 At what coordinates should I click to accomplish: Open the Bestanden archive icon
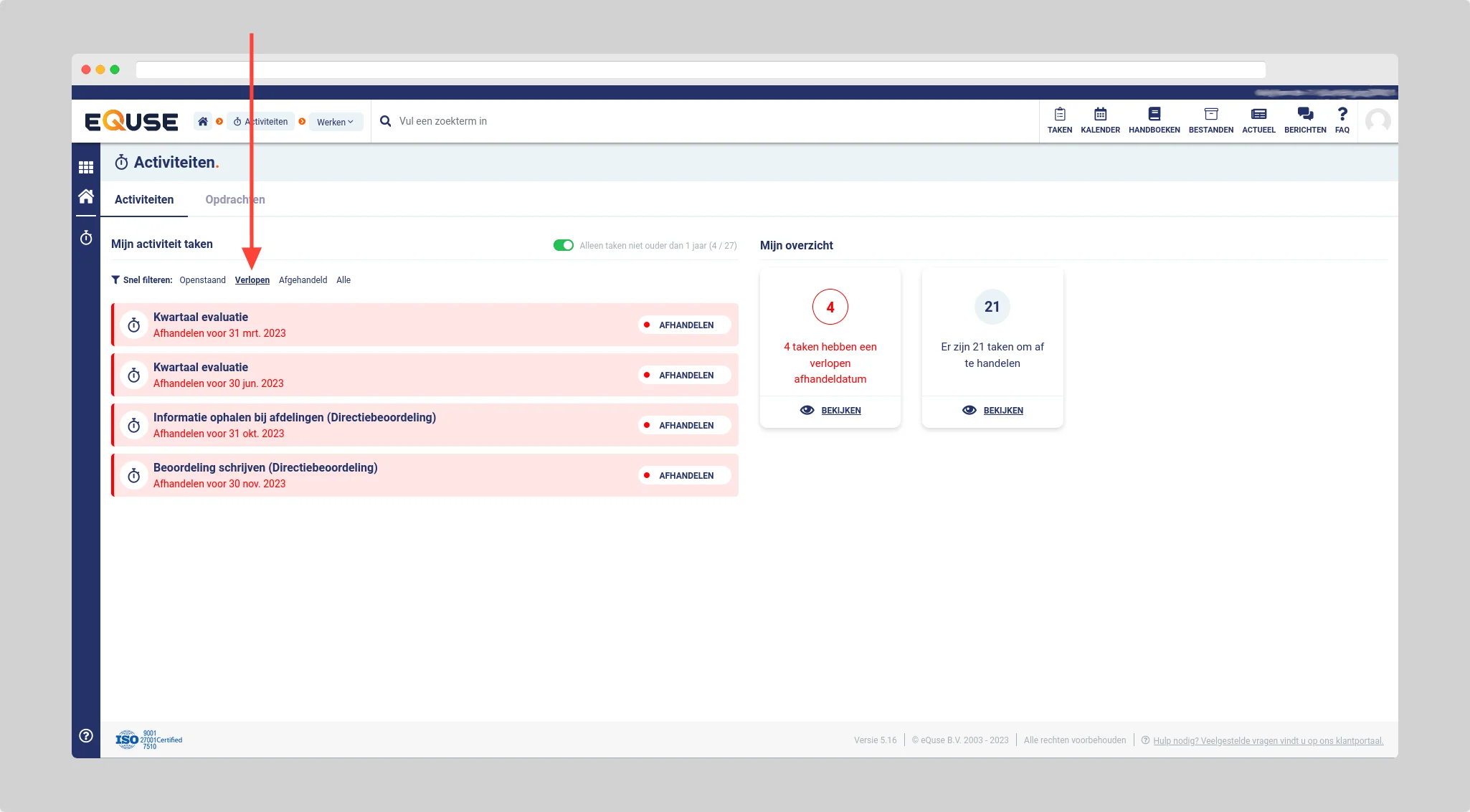pos(1210,115)
